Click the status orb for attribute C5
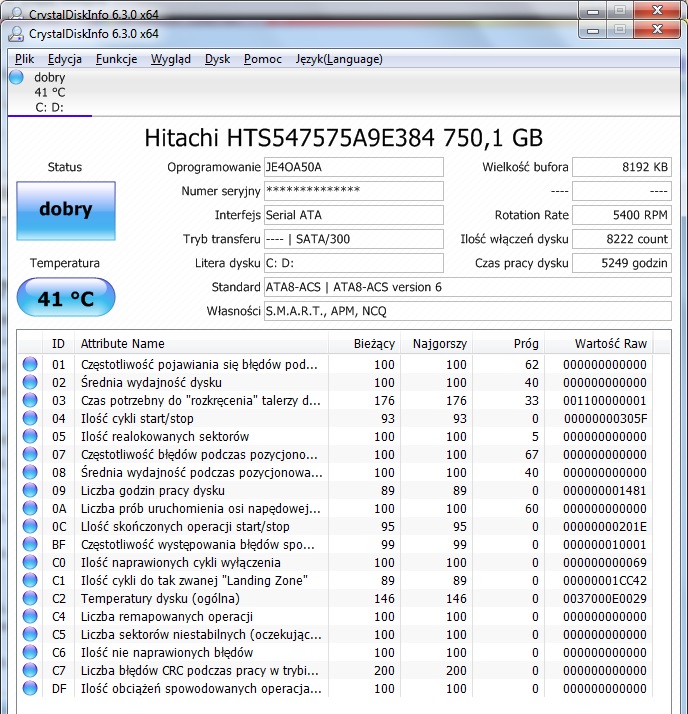Viewport: 688px width, 714px height. coord(30,634)
